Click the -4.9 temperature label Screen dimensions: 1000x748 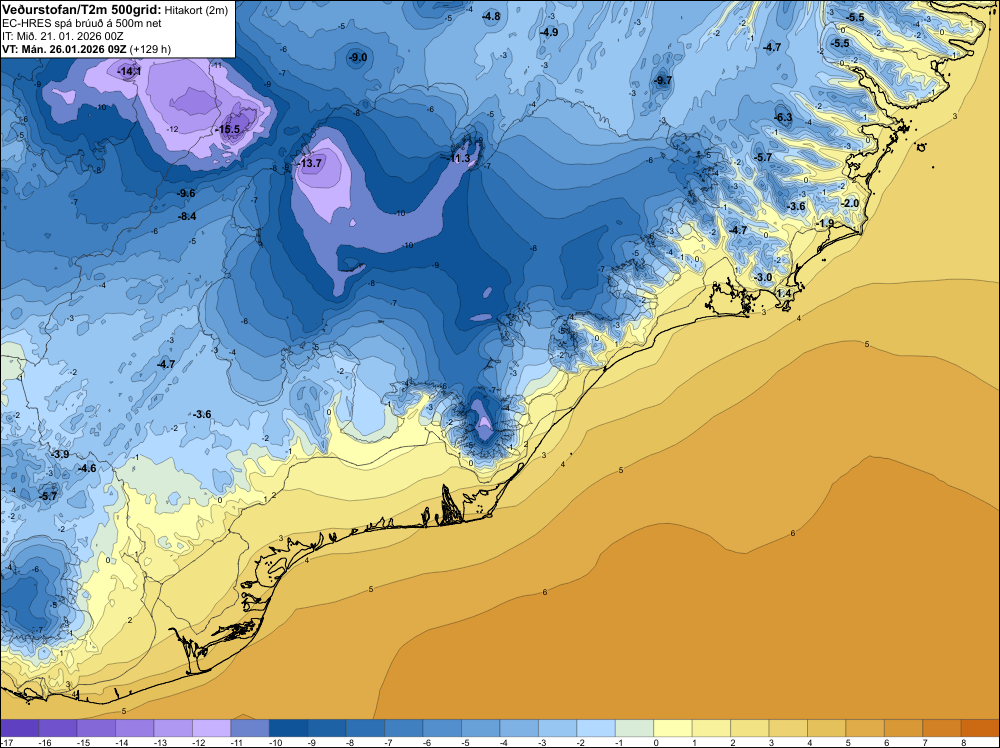point(548,32)
